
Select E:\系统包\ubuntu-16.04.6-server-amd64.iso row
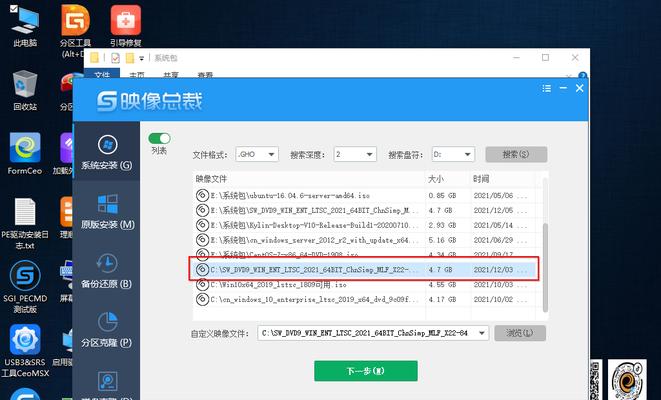(x=365, y=195)
